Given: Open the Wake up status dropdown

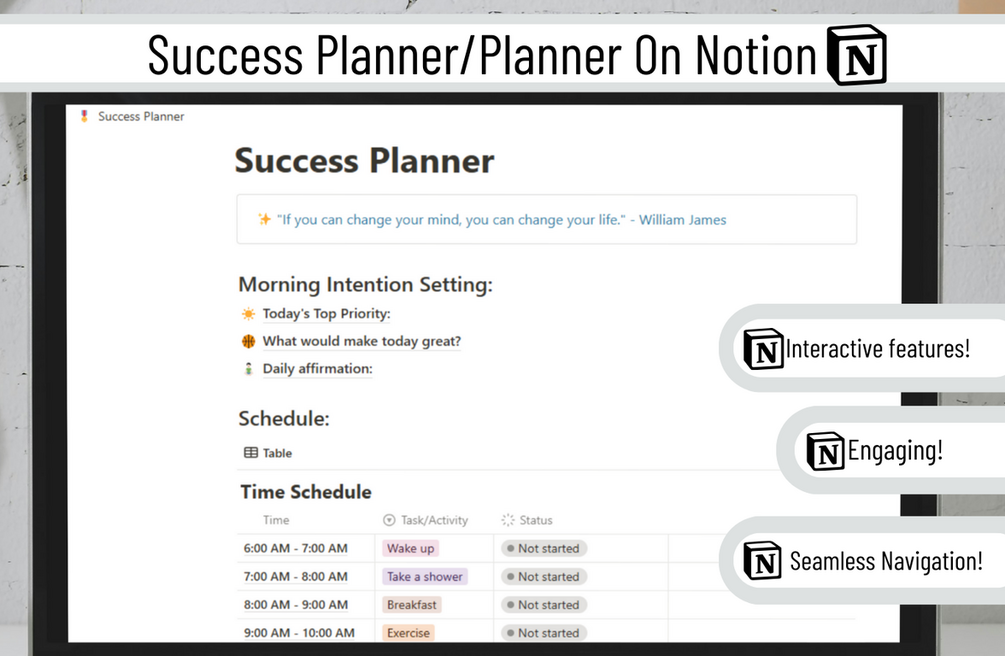Looking at the screenshot, I should click(x=544, y=548).
